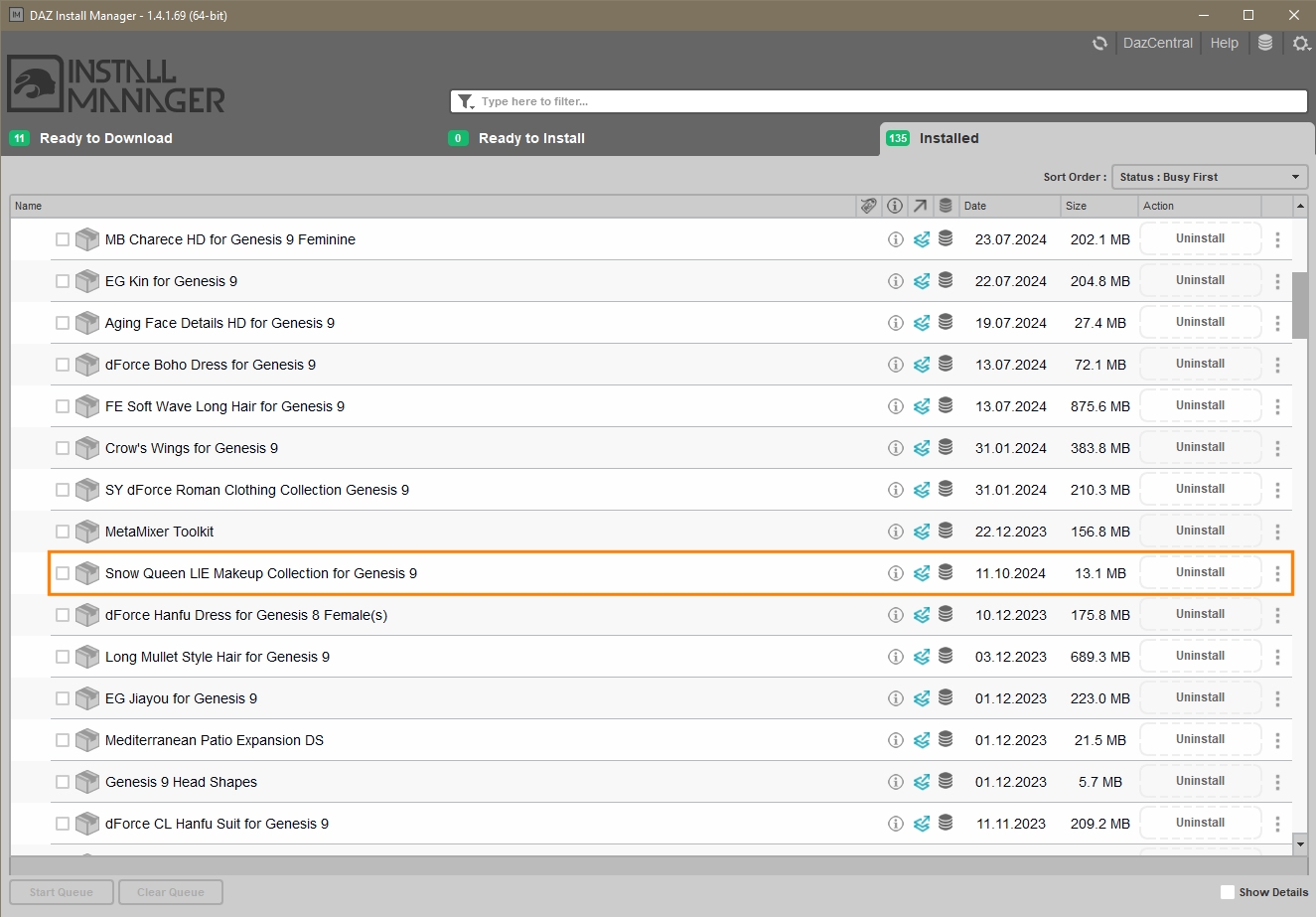The image size is (1316, 917).
Task: Click the Clear Queue button
Action: tap(171, 892)
